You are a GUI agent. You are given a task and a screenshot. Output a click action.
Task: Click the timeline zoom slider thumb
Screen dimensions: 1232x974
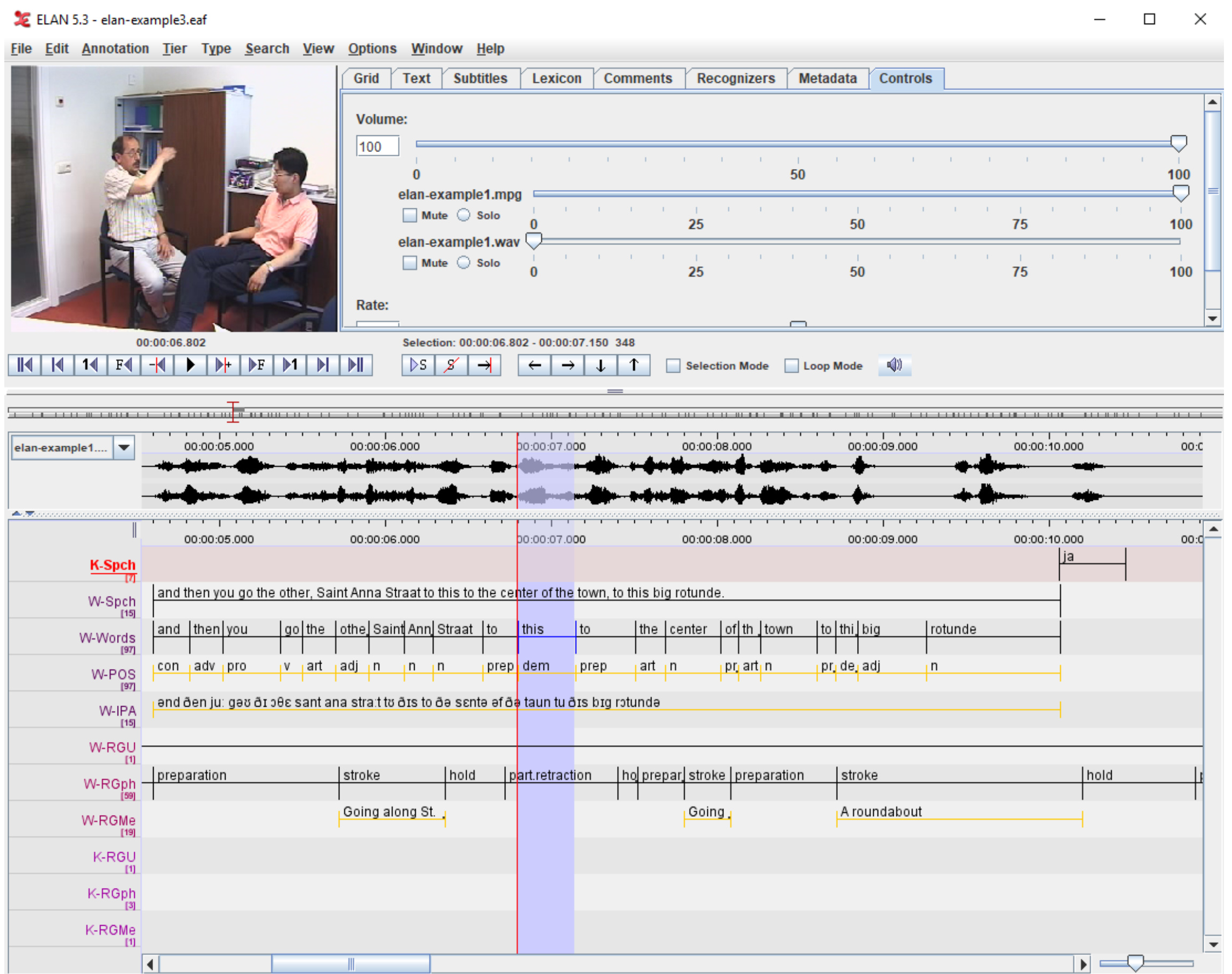(1136, 963)
